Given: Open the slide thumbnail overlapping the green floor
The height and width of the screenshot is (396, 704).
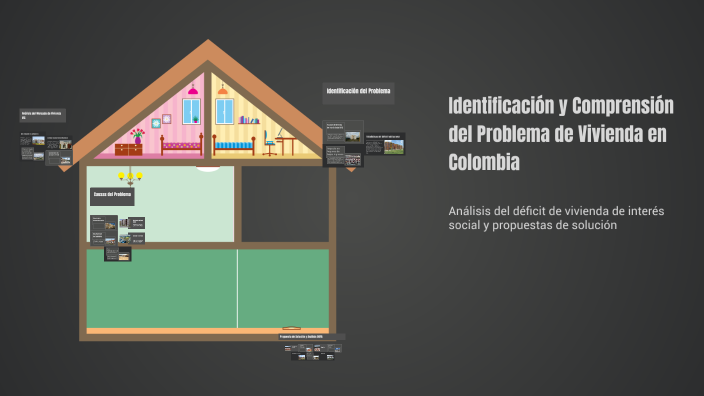Looking at the screenshot, I should [x=118, y=254].
